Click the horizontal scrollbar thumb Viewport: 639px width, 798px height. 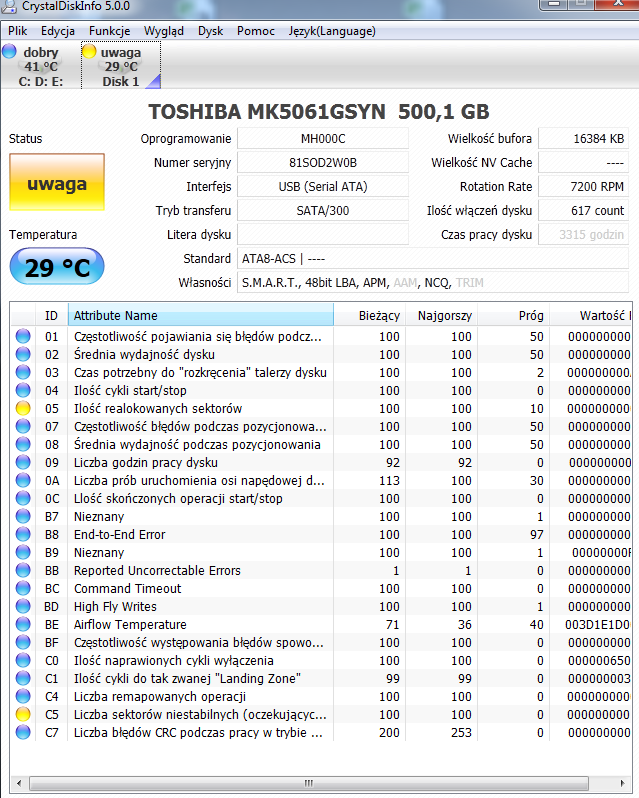[309, 783]
